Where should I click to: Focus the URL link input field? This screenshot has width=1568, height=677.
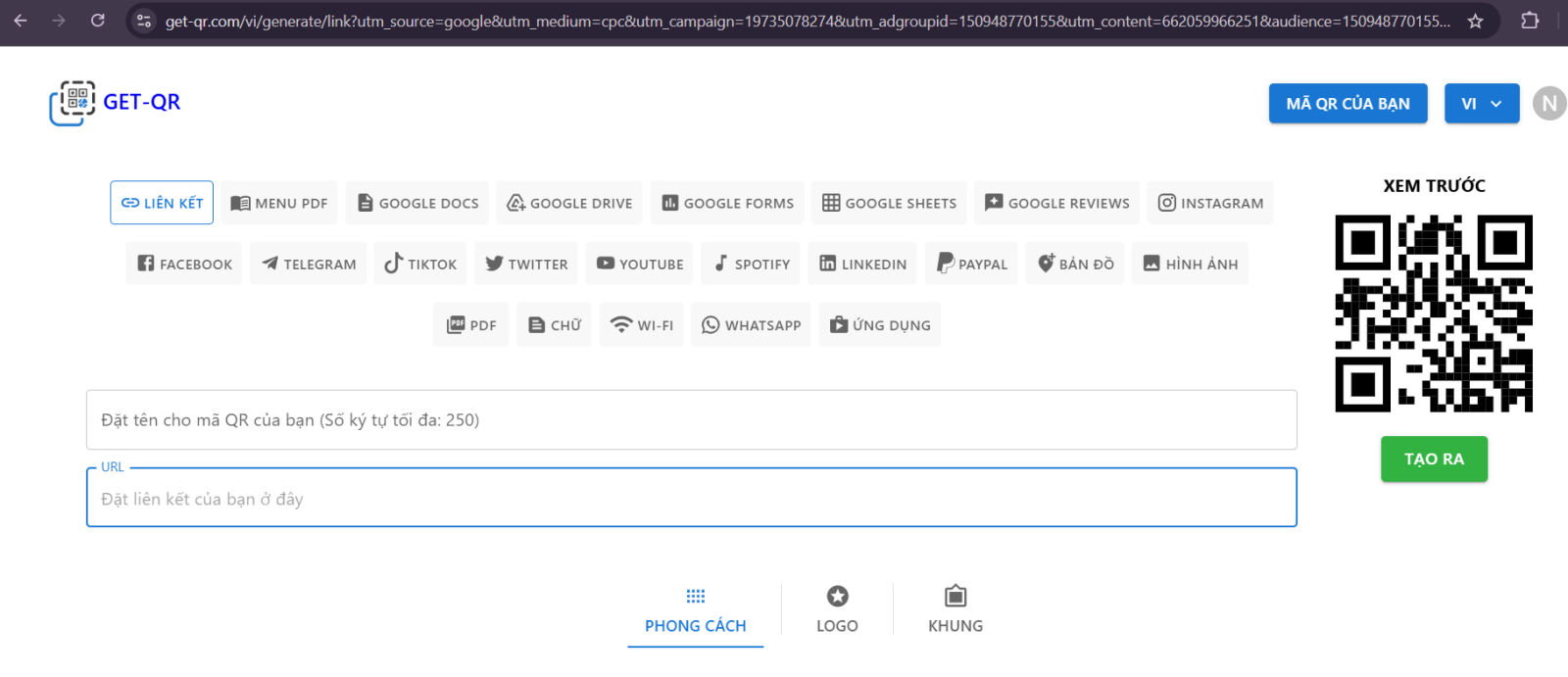[691, 499]
